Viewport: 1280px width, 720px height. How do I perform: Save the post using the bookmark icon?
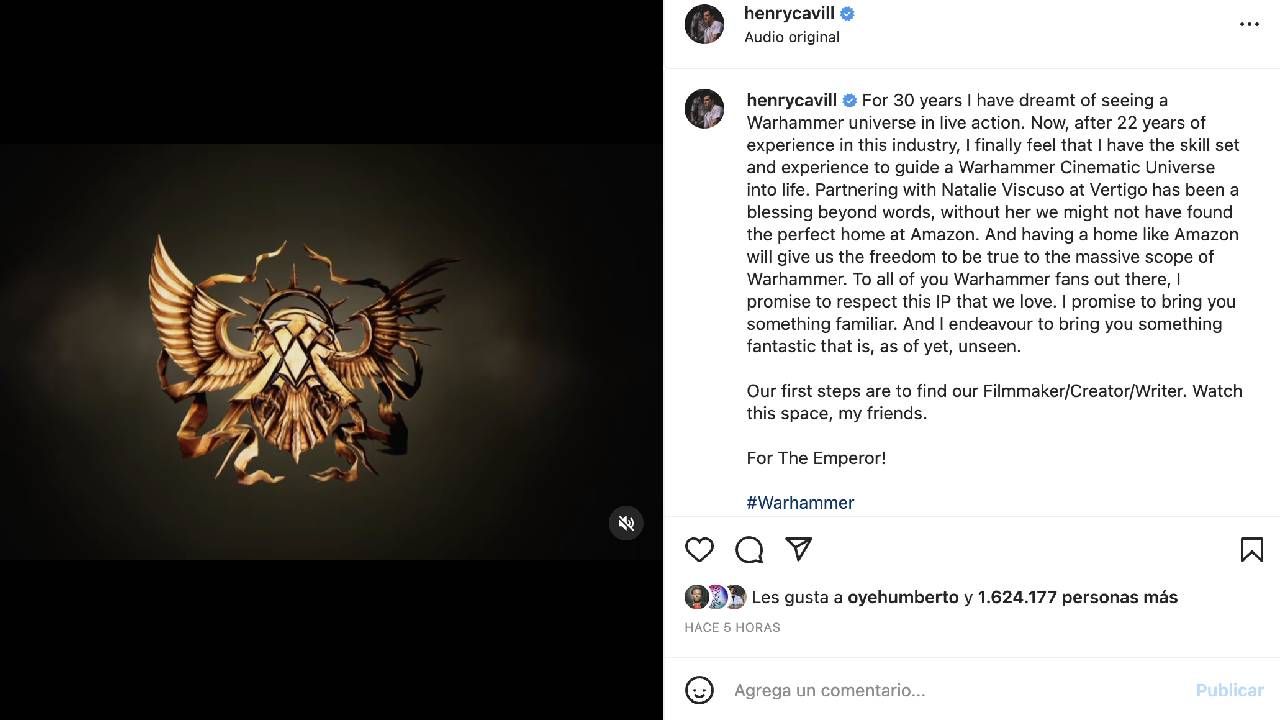[x=1251, y=549]
